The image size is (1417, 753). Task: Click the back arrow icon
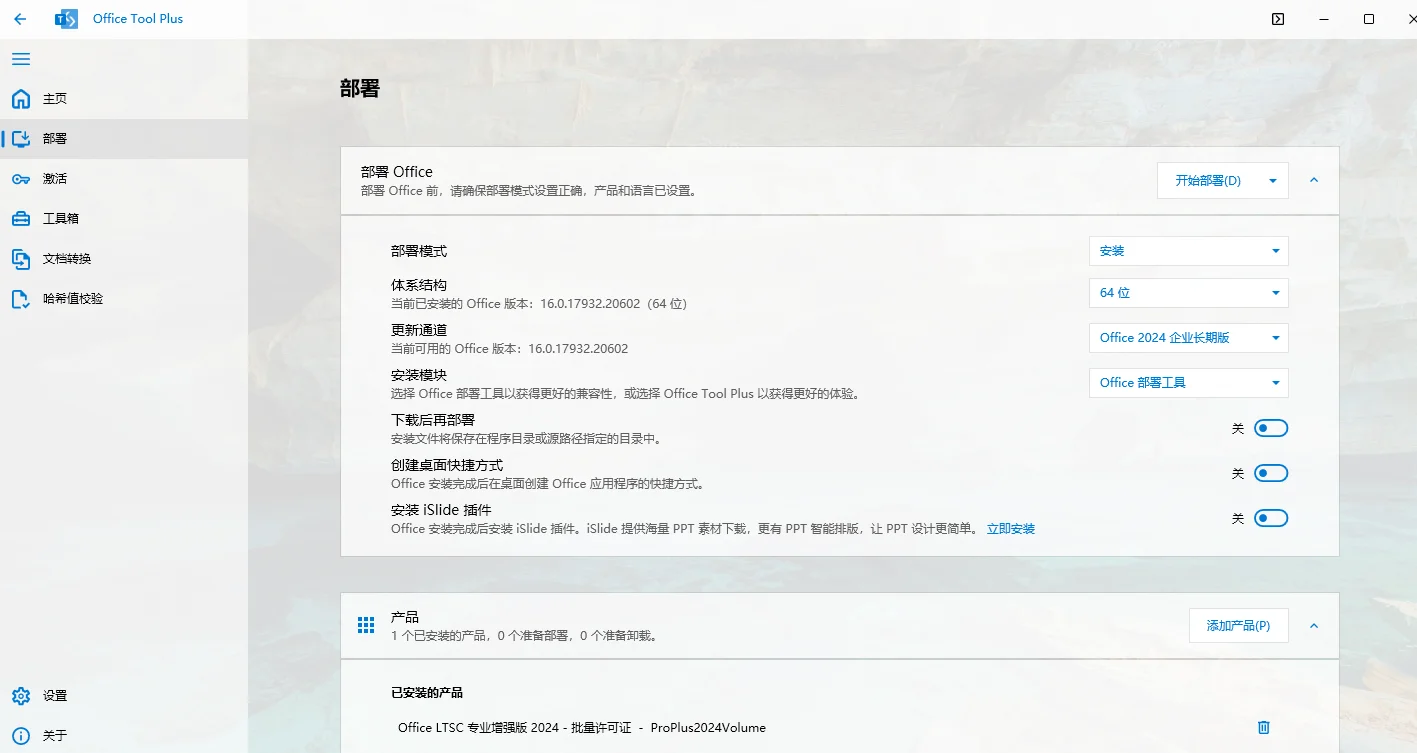pyautogui.click(x=20, y=19)
